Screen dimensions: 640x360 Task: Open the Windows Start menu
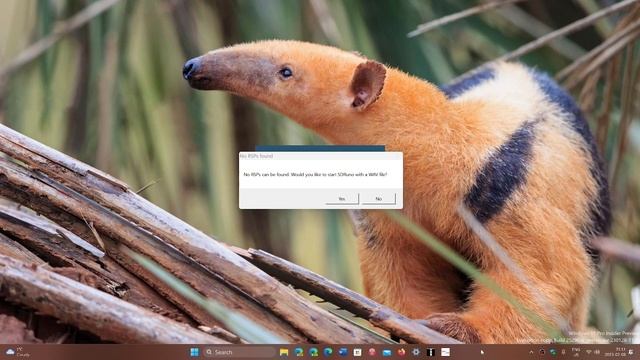[x=195, y=352]
